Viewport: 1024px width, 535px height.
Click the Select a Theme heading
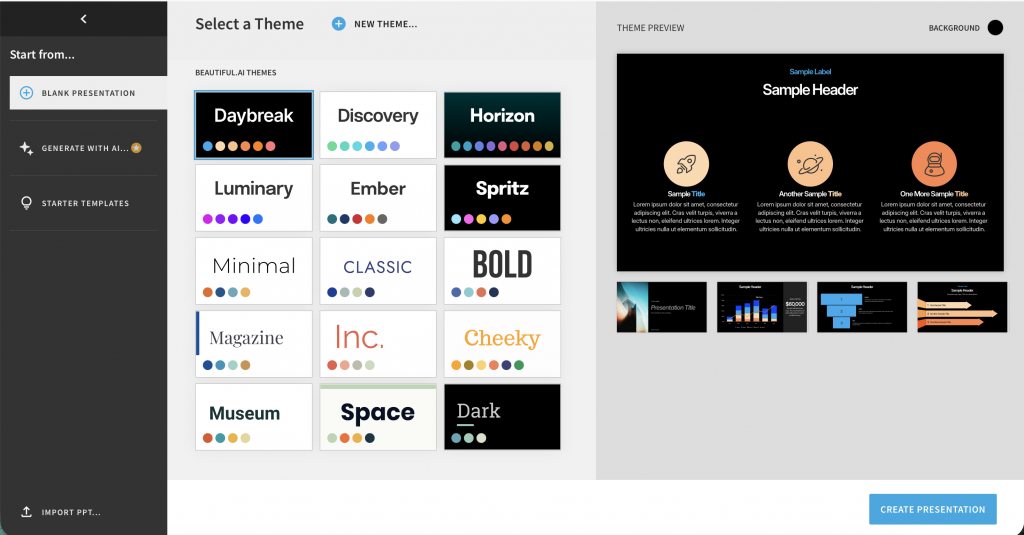[249, 24]
